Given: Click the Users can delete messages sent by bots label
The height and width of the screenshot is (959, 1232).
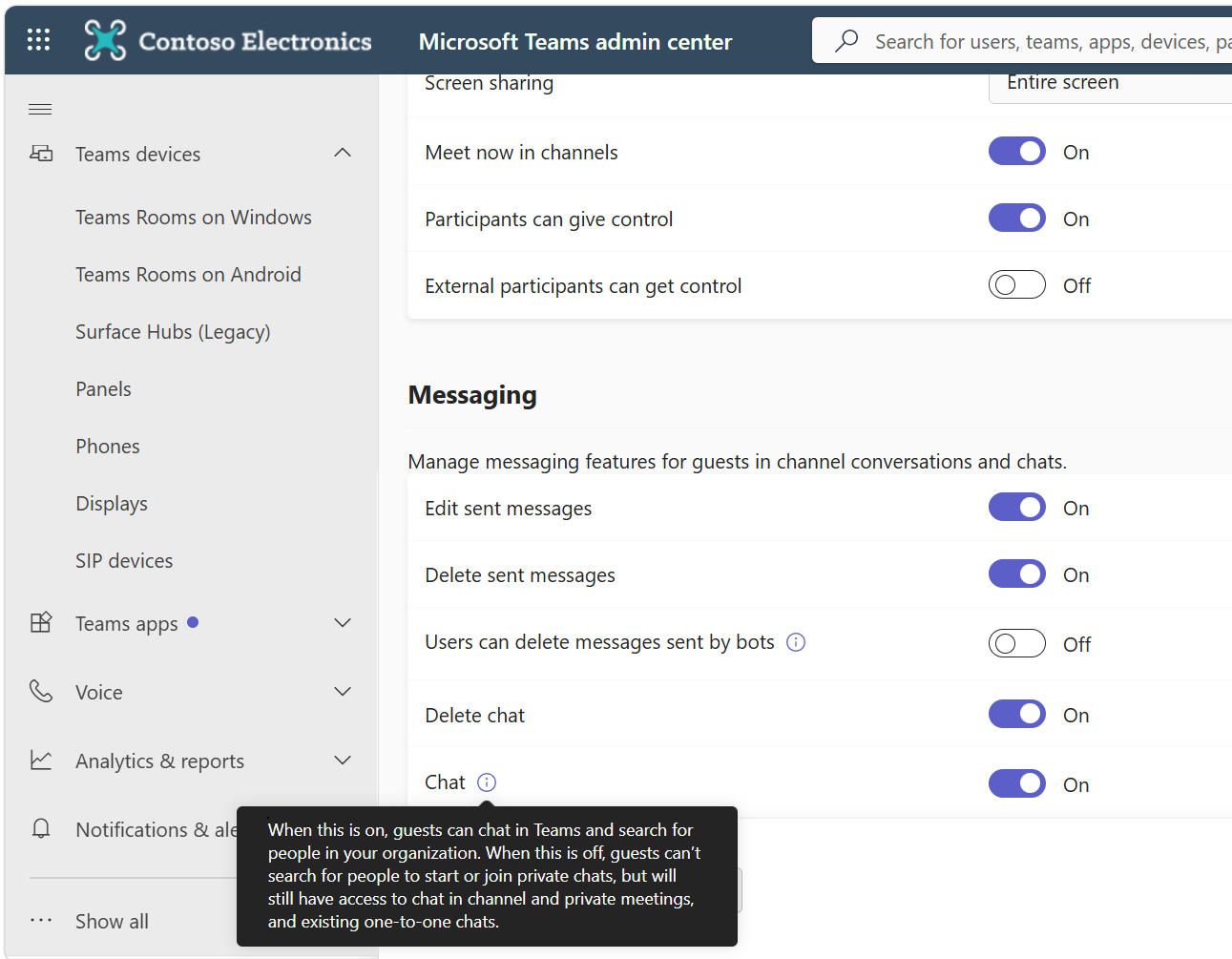Looking at the screenshot, I should pyautogui.click(x=599, y=642).
